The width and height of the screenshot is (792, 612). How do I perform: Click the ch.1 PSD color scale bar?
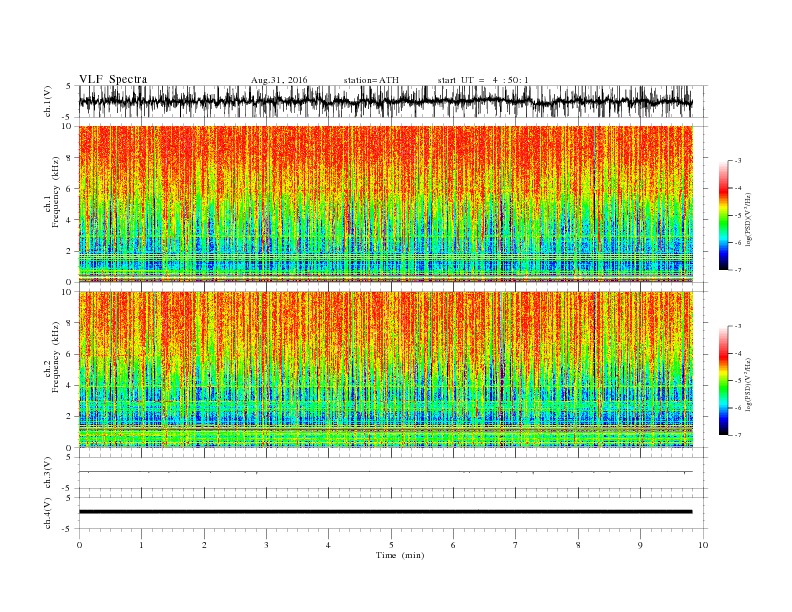pos(723,215)
